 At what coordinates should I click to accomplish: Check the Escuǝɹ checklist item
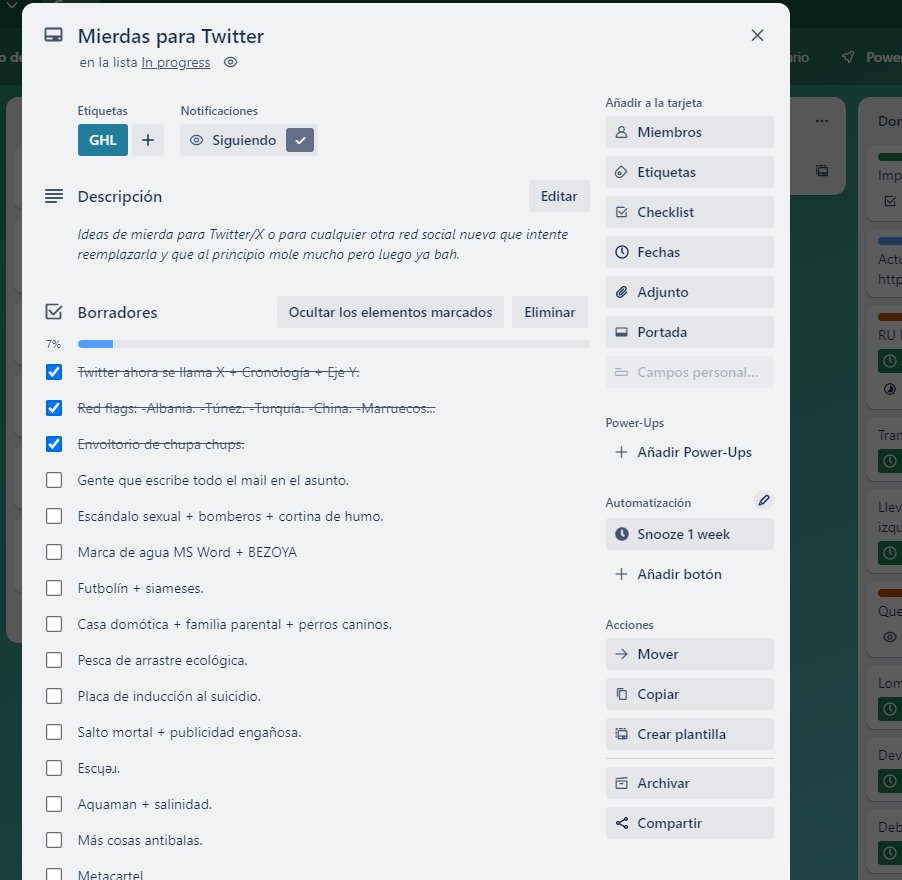point(54,768)
